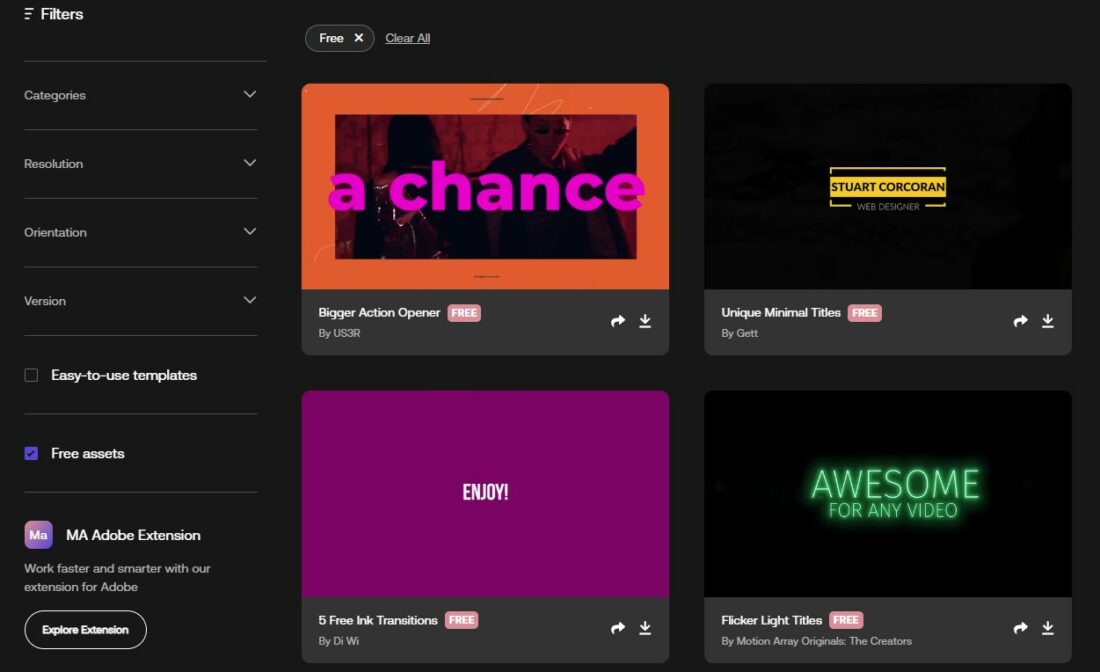Screen dimensions: 1100x672
Task: Share the 5 Free Ink Transitions
Action: (x=618, y=628)
